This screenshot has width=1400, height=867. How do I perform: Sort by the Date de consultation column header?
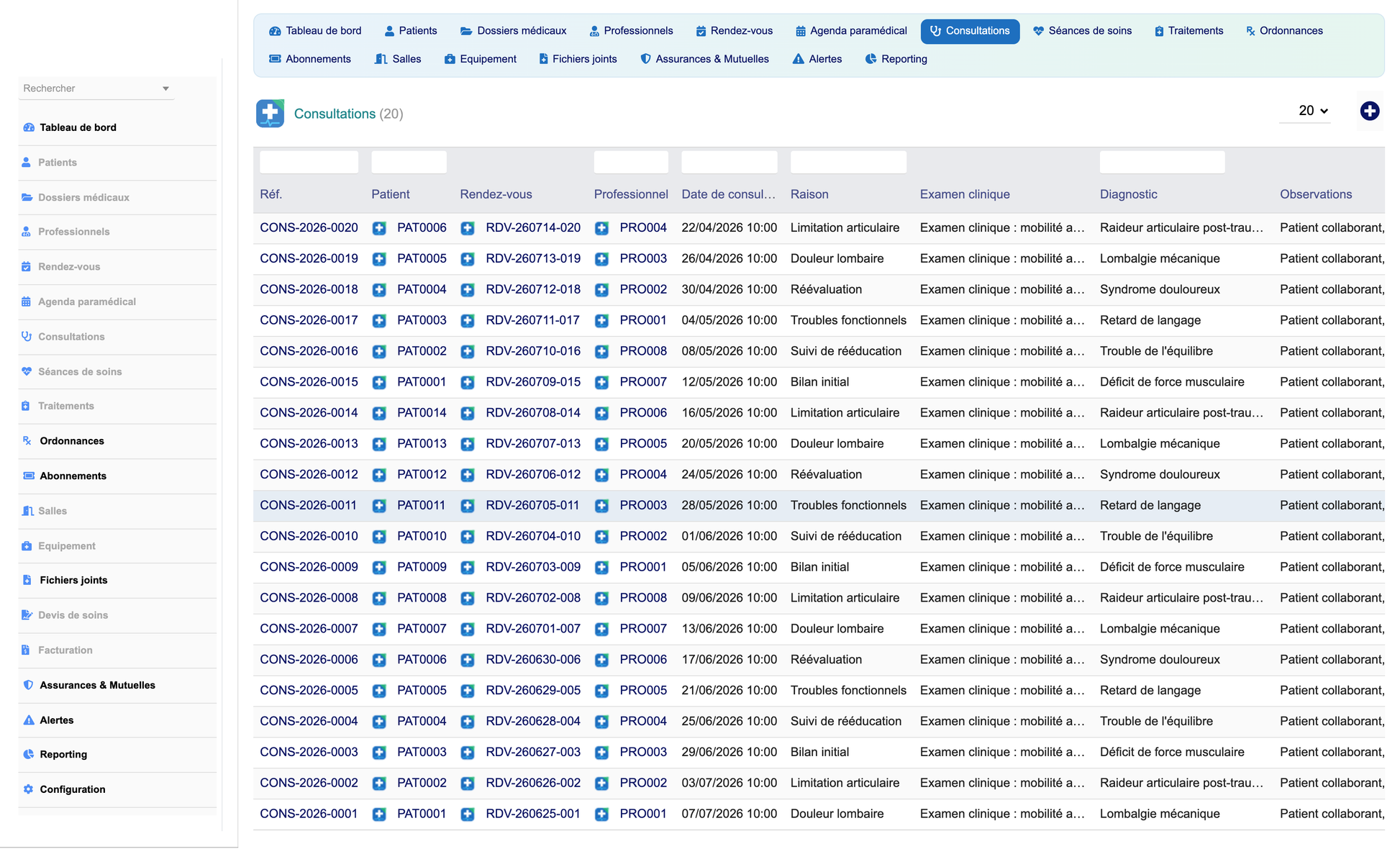[x=728, y=194]
